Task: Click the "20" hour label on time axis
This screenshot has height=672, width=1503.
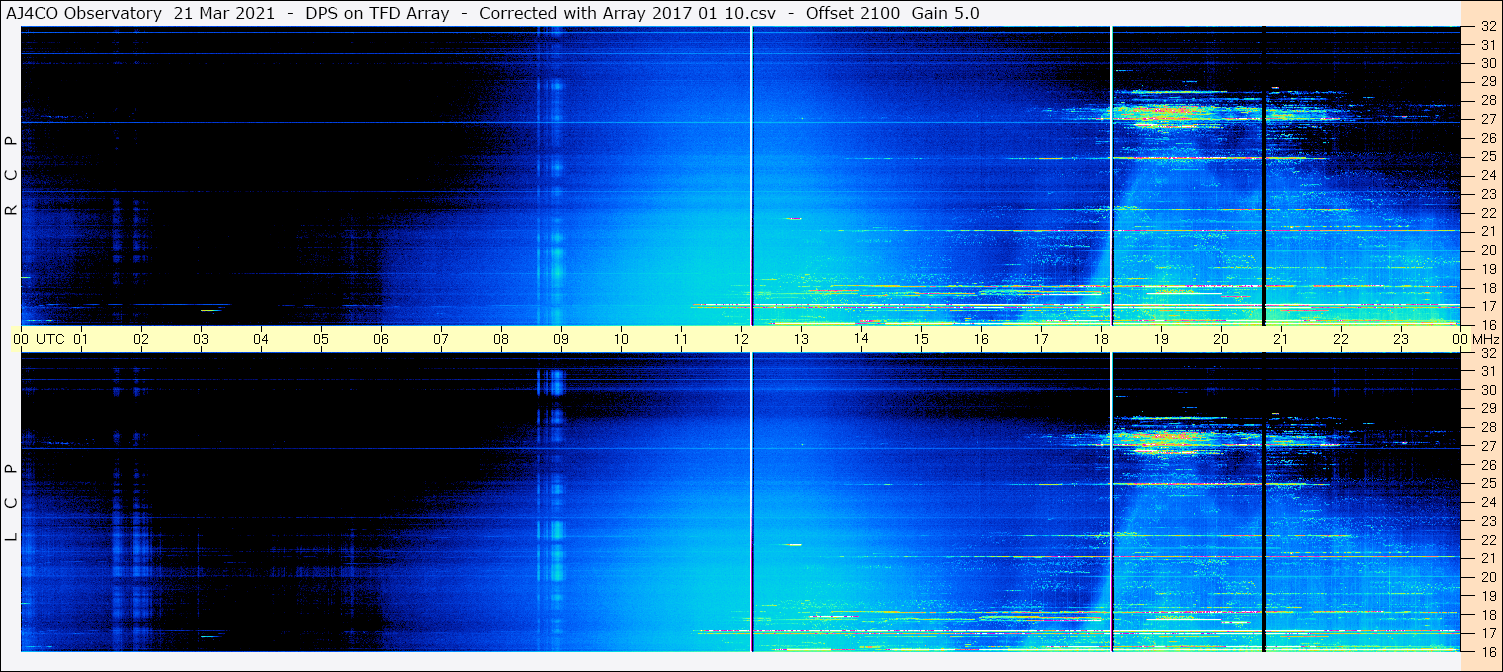Action: point(1221,339)
